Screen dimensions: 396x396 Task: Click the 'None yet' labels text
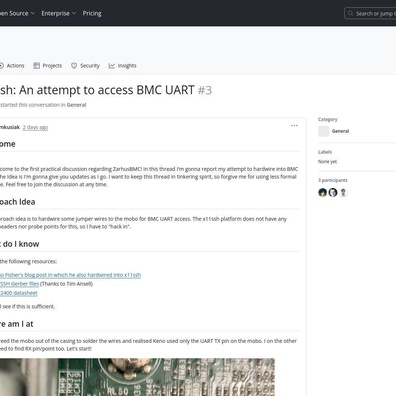[x=327, y=162]
